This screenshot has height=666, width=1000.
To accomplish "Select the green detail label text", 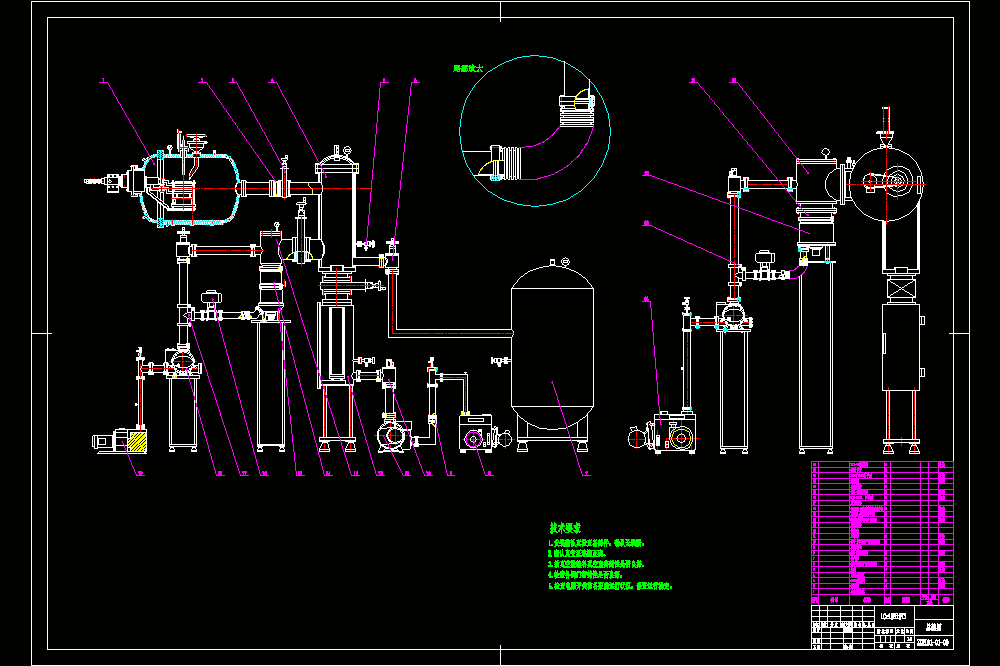I will pos(468,68).
